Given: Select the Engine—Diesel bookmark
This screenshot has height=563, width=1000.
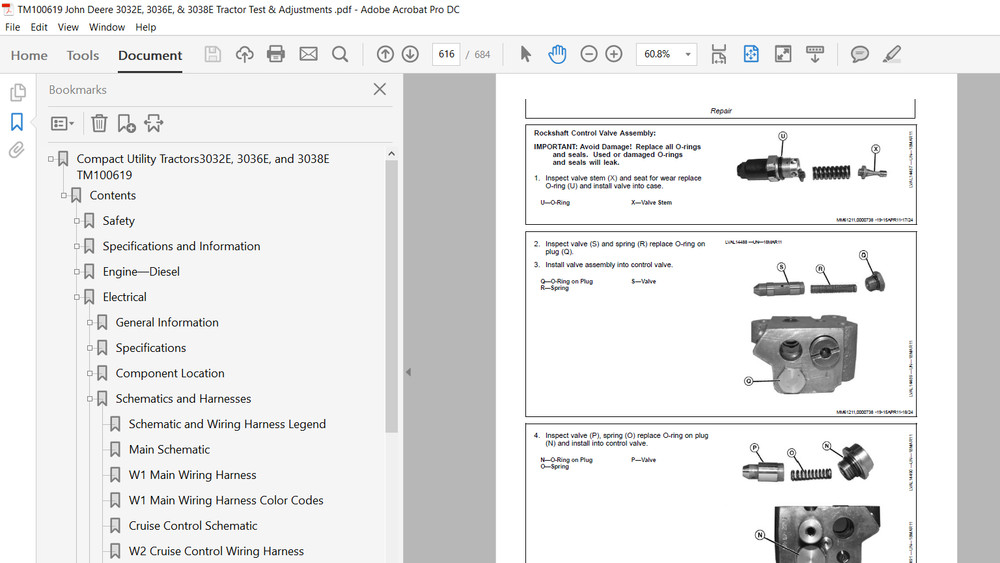Looking at the screenshot, I should click(x=141, y=272).
